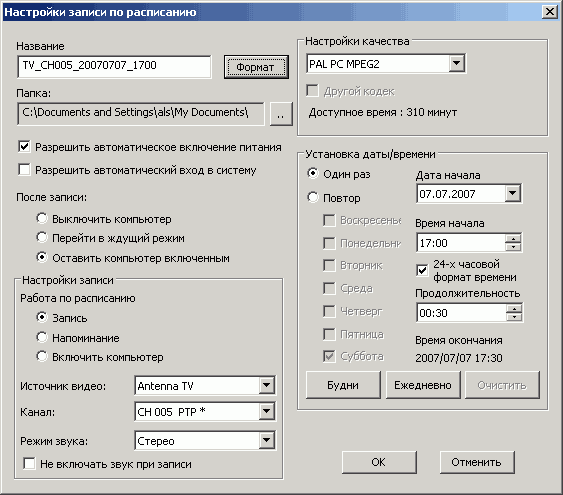Decrease Время начала with down arrow

[x=513, y=247]
